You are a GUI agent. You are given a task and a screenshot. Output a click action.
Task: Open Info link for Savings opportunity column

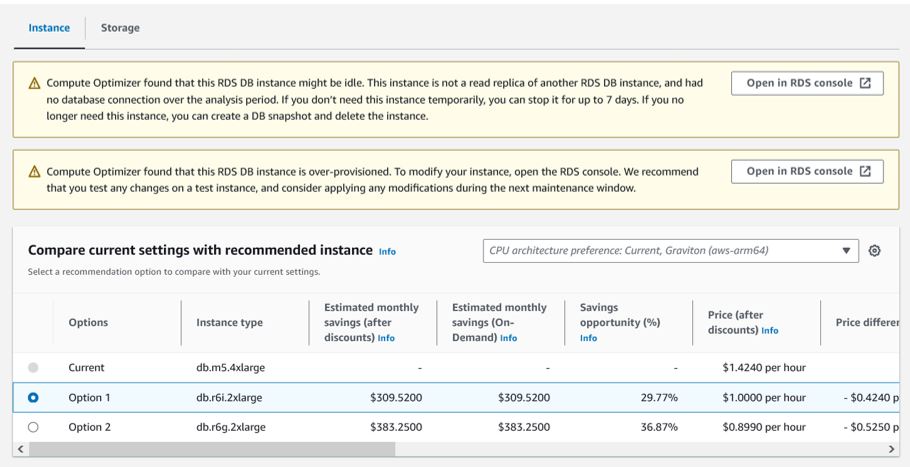[x=588, y=338]
